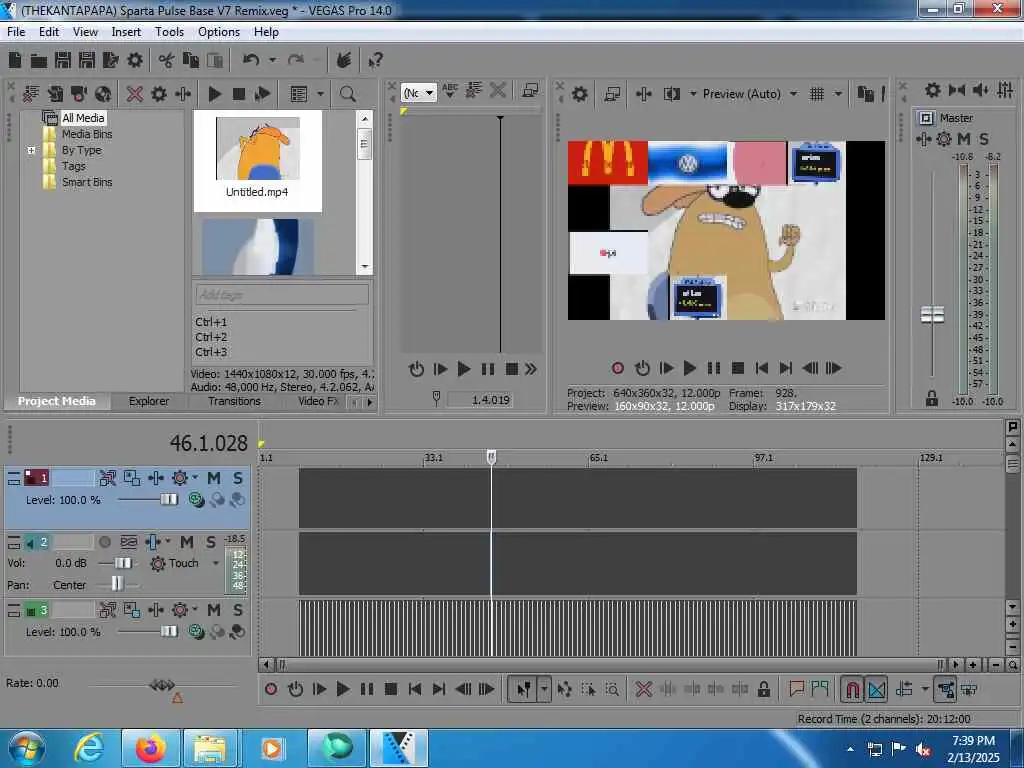Switch to the Transitions tab

(234, 401)
